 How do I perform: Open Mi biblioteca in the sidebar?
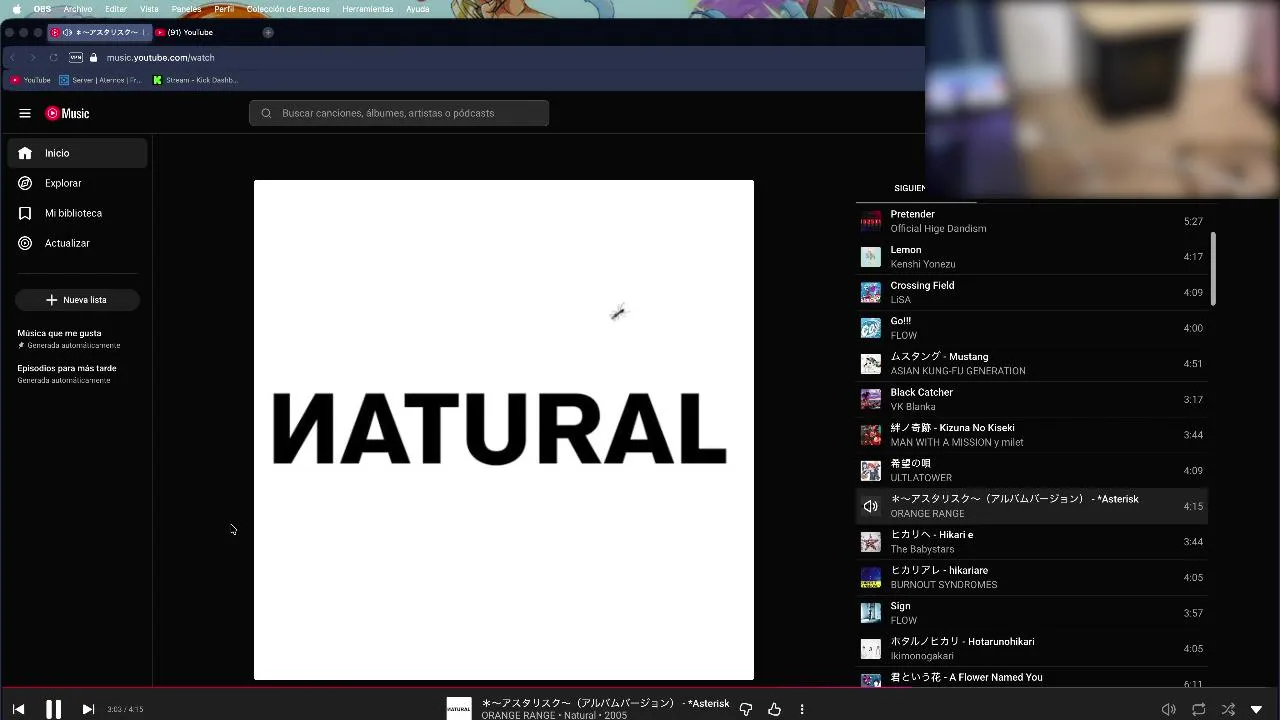[x=78, y=213]
